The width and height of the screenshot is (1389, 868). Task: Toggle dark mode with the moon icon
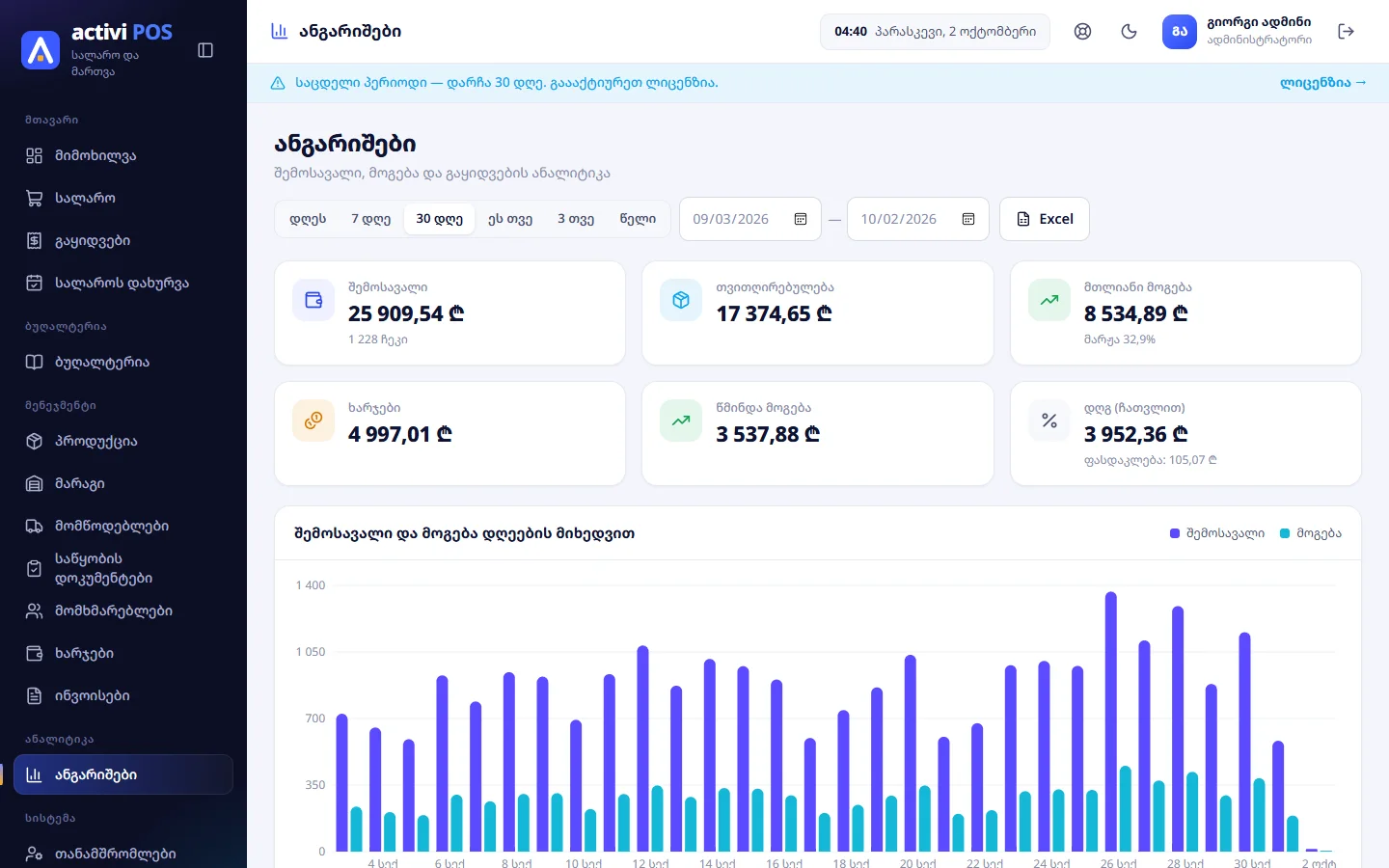point(1129,32)
